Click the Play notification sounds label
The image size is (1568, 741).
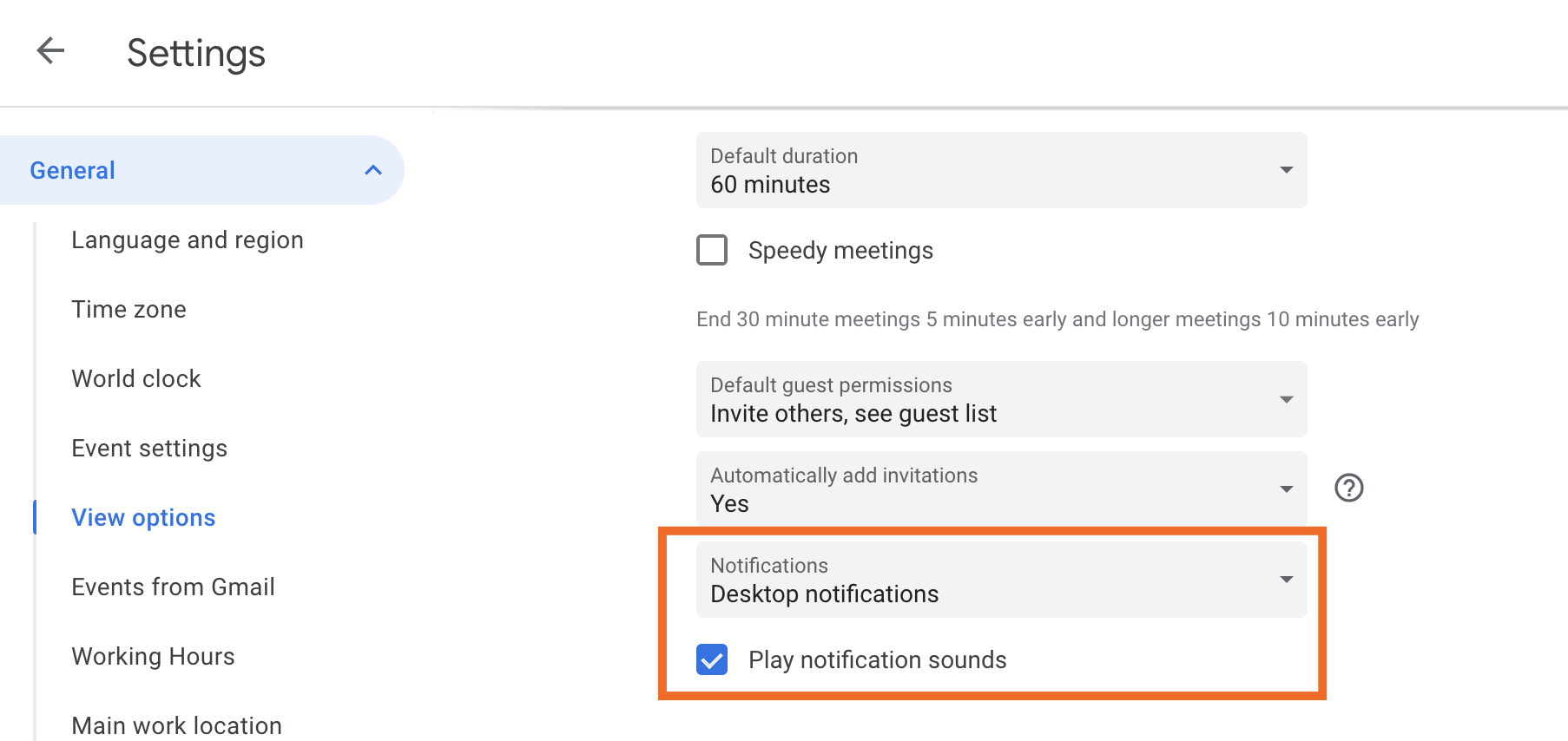click(877, 660)
